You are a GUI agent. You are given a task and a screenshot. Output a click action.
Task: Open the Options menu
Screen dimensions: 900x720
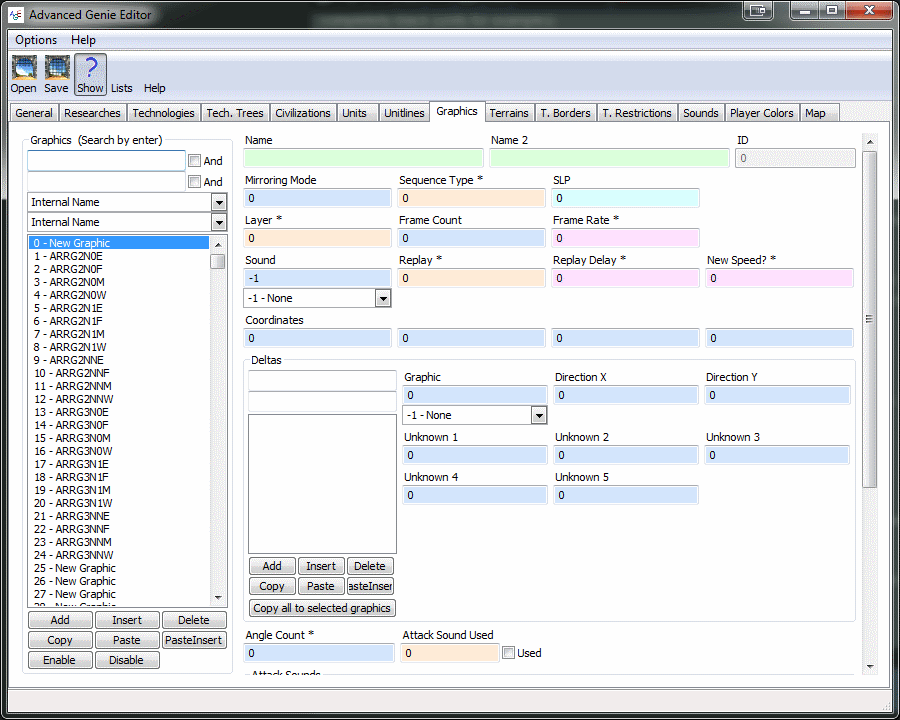pos(36,40)
